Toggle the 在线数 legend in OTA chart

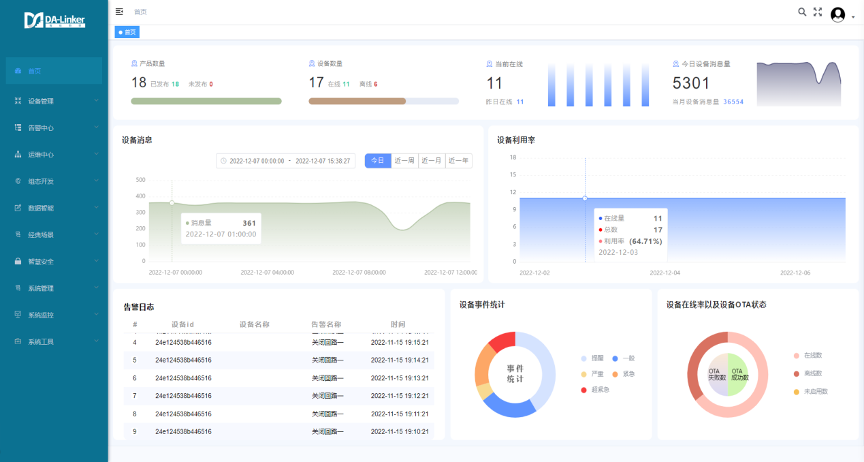click(805, 355)
